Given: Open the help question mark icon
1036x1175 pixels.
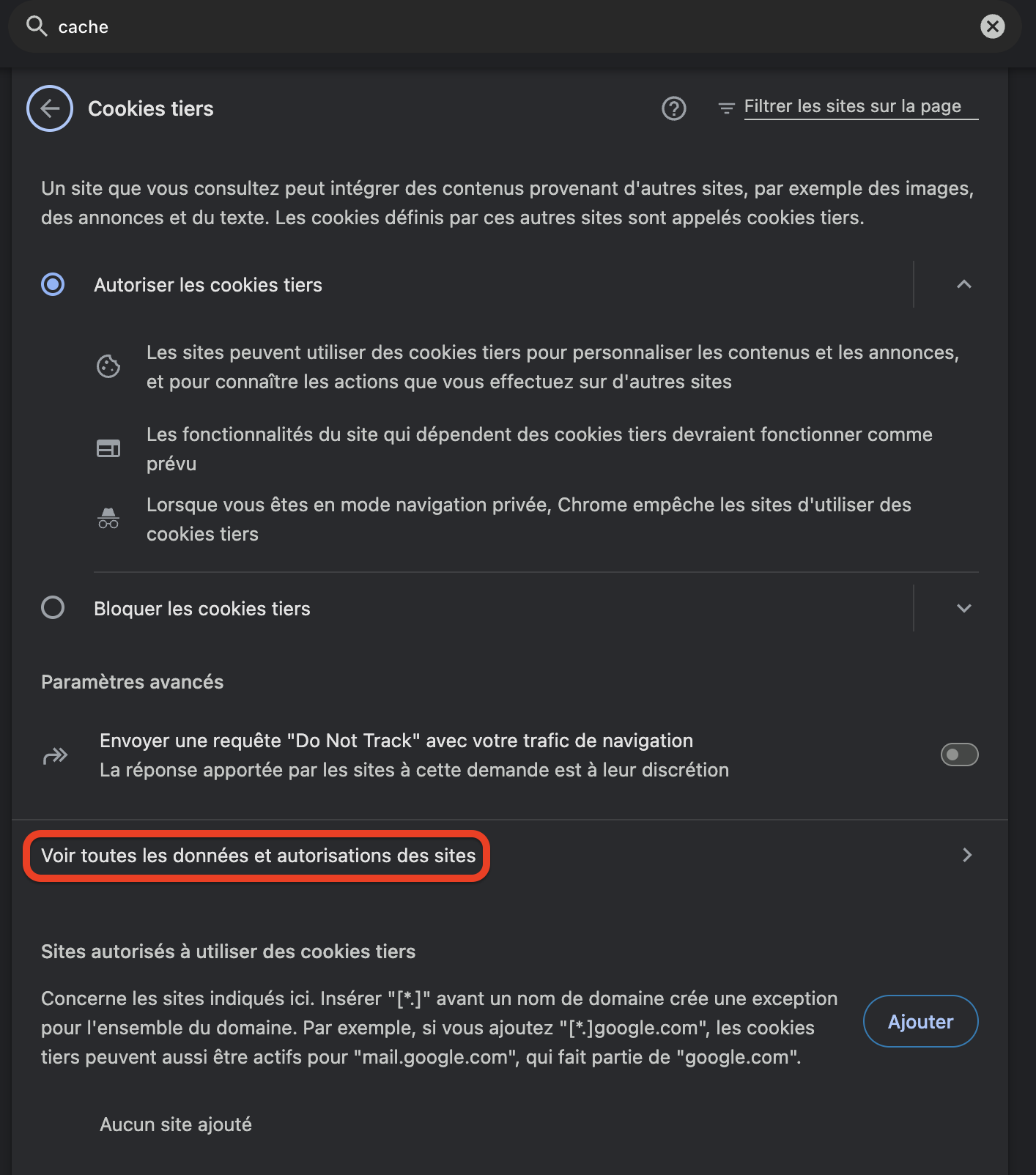Looking at the screenshot, I should pyautogui.click(x=674, y=108).
